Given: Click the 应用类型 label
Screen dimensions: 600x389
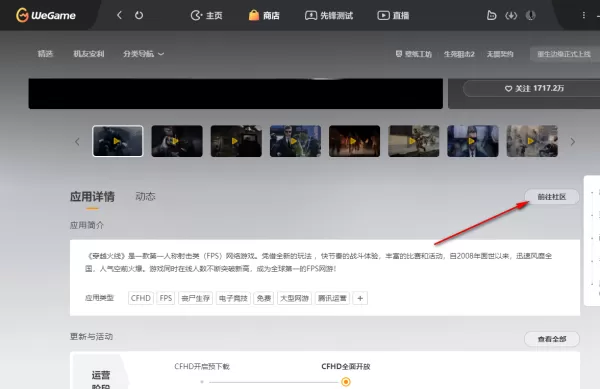Looking at the screenshot, I should point(99,298).
